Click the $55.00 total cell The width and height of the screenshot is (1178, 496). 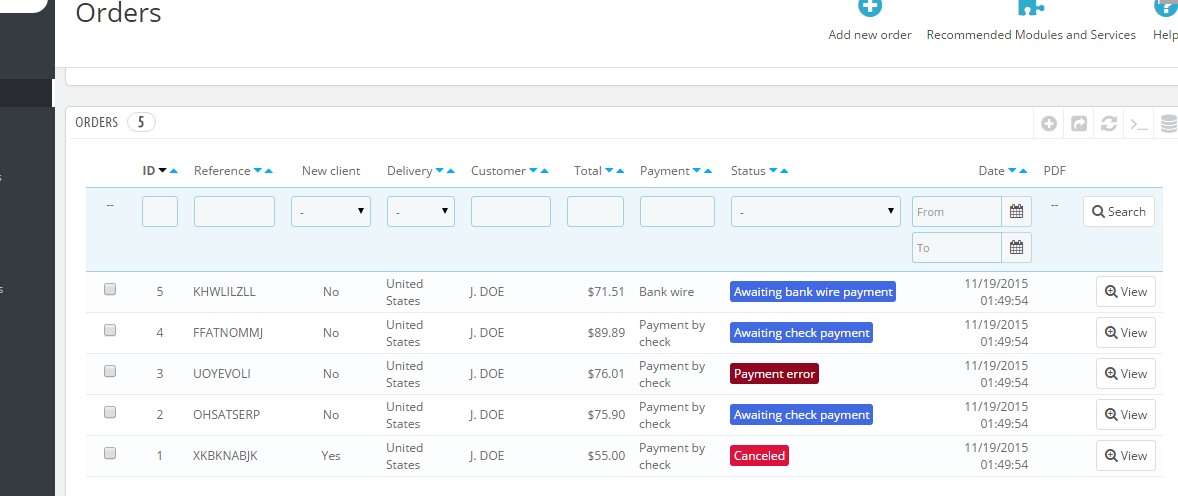606,455
